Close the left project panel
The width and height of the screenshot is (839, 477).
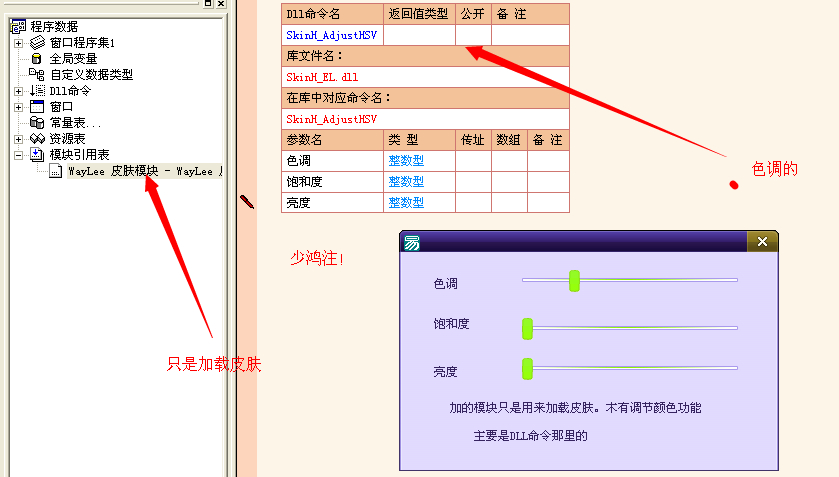[x=221, y=3]
